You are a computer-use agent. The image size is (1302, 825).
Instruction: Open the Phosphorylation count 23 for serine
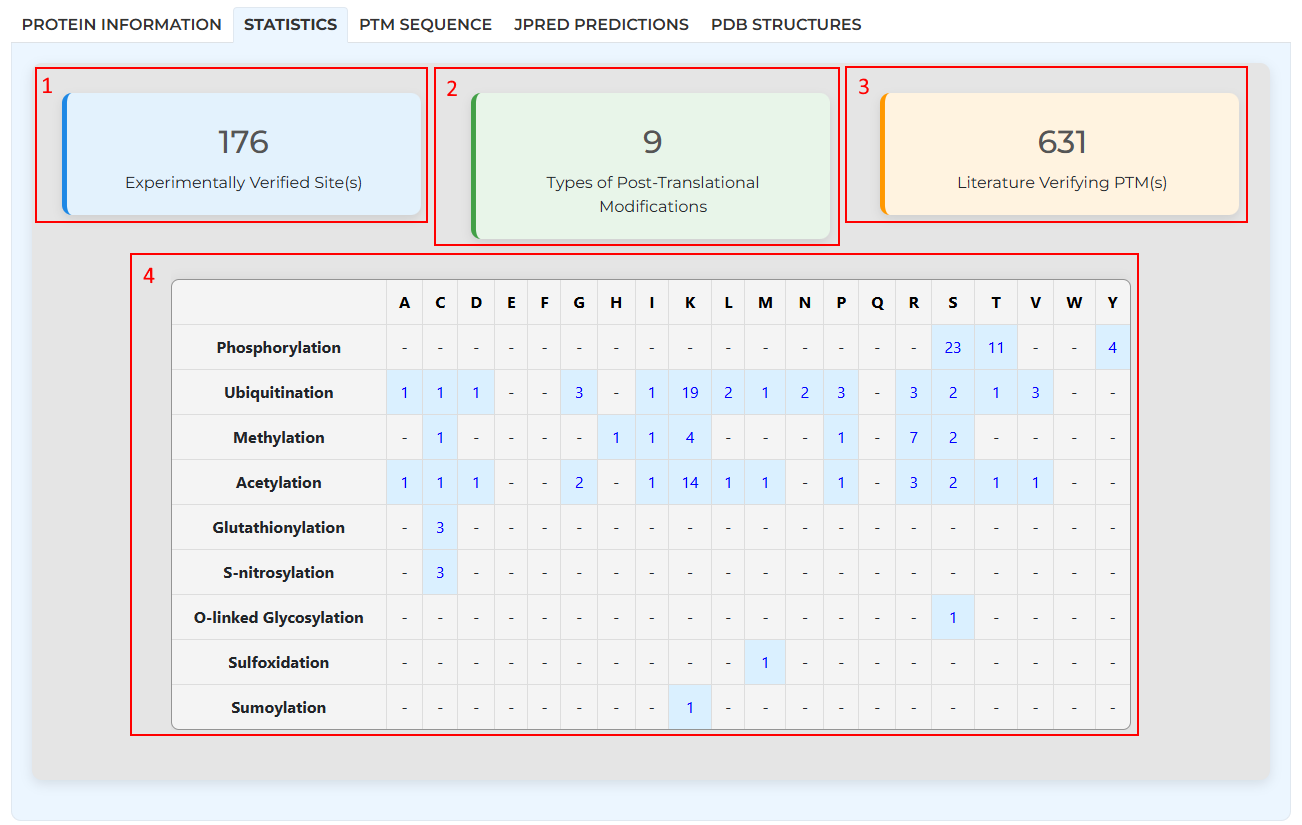tap(952, 348)
